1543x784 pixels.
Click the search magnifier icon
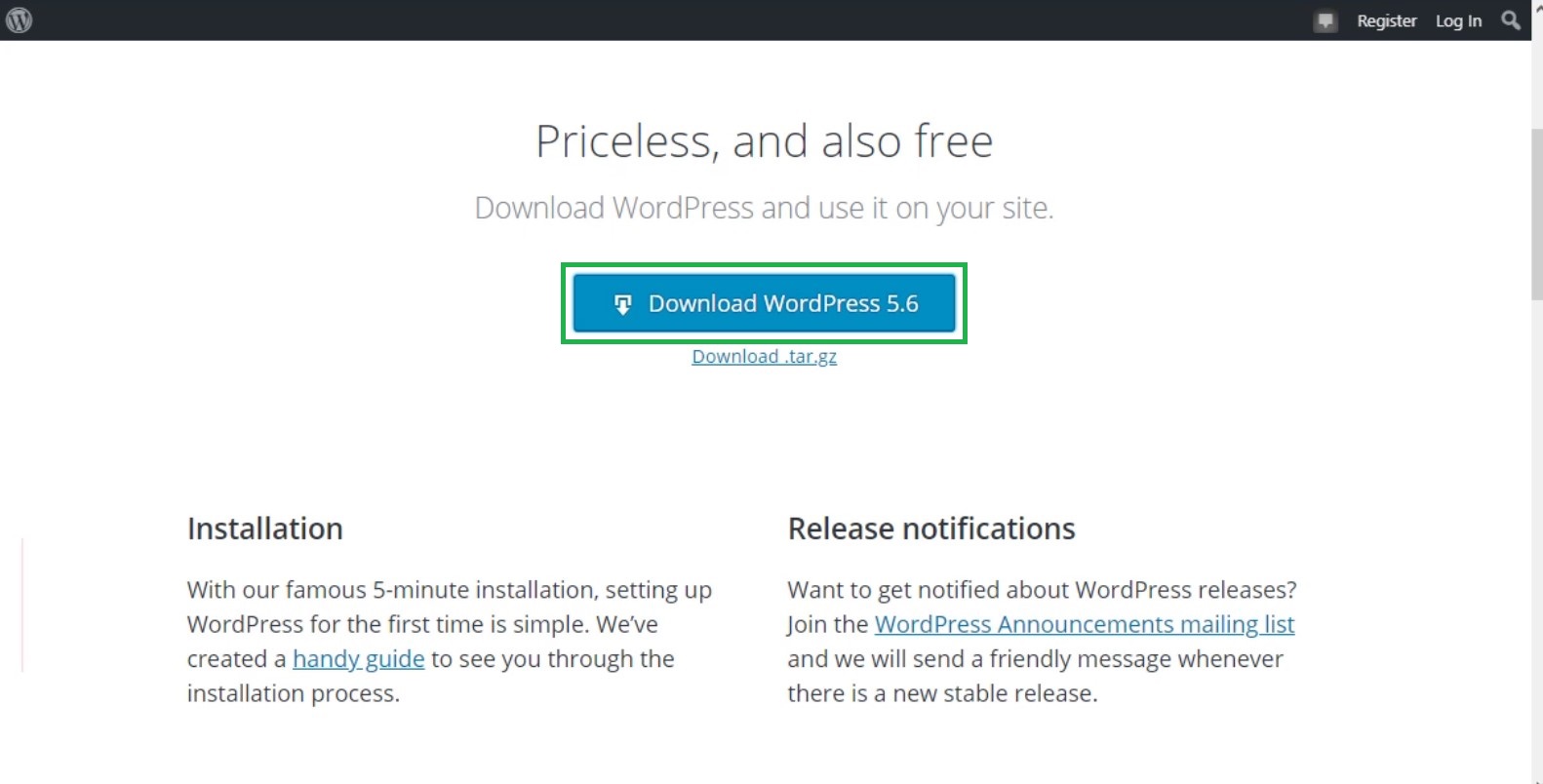(1510, 20)
